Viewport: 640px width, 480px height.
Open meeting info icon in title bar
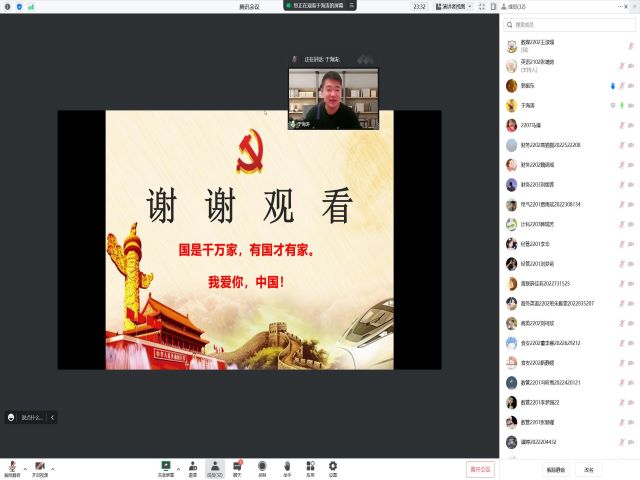[x=7, y=7]
